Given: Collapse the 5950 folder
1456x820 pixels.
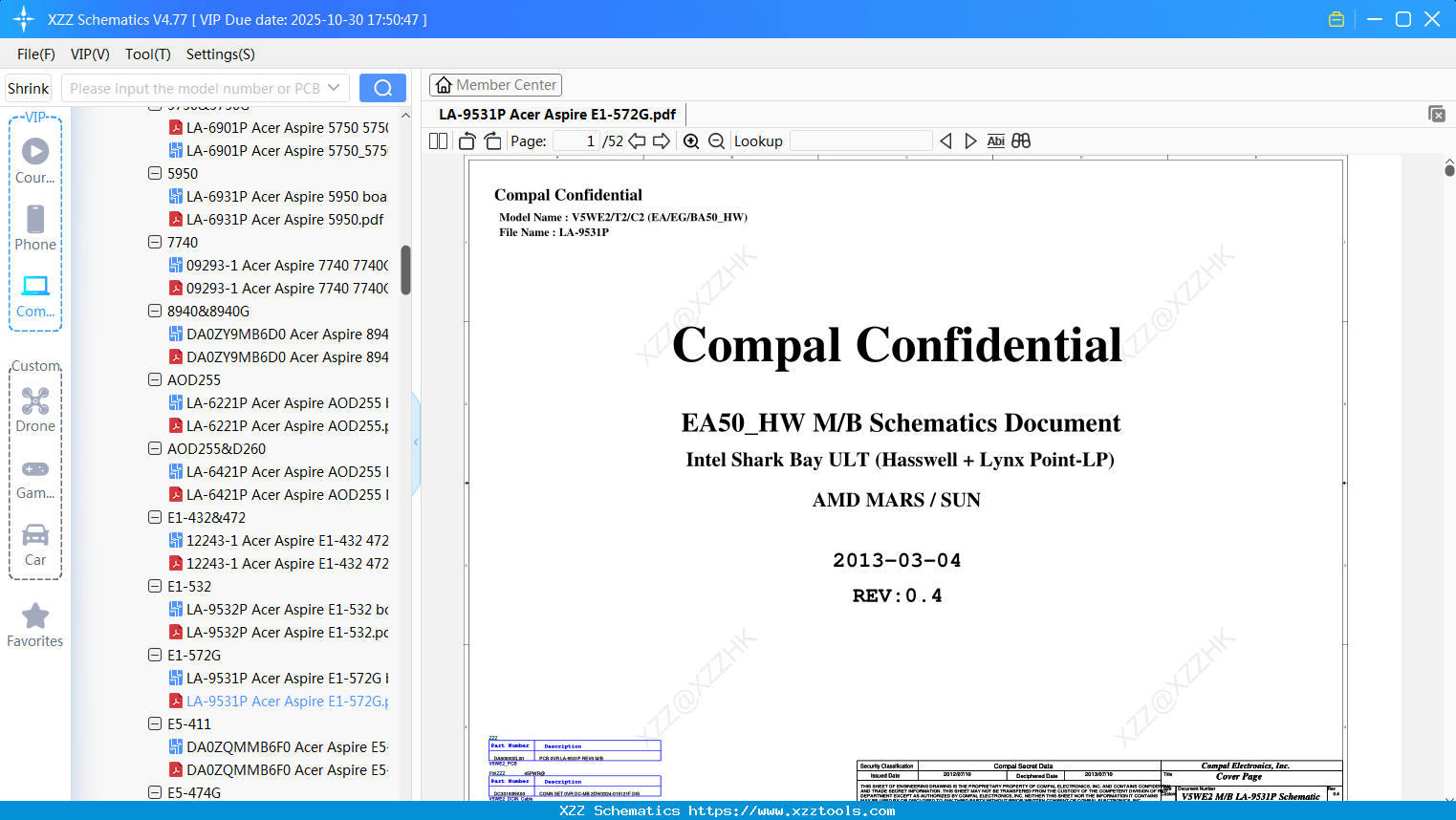Looking at the screenshot, I should click(155, 173).
